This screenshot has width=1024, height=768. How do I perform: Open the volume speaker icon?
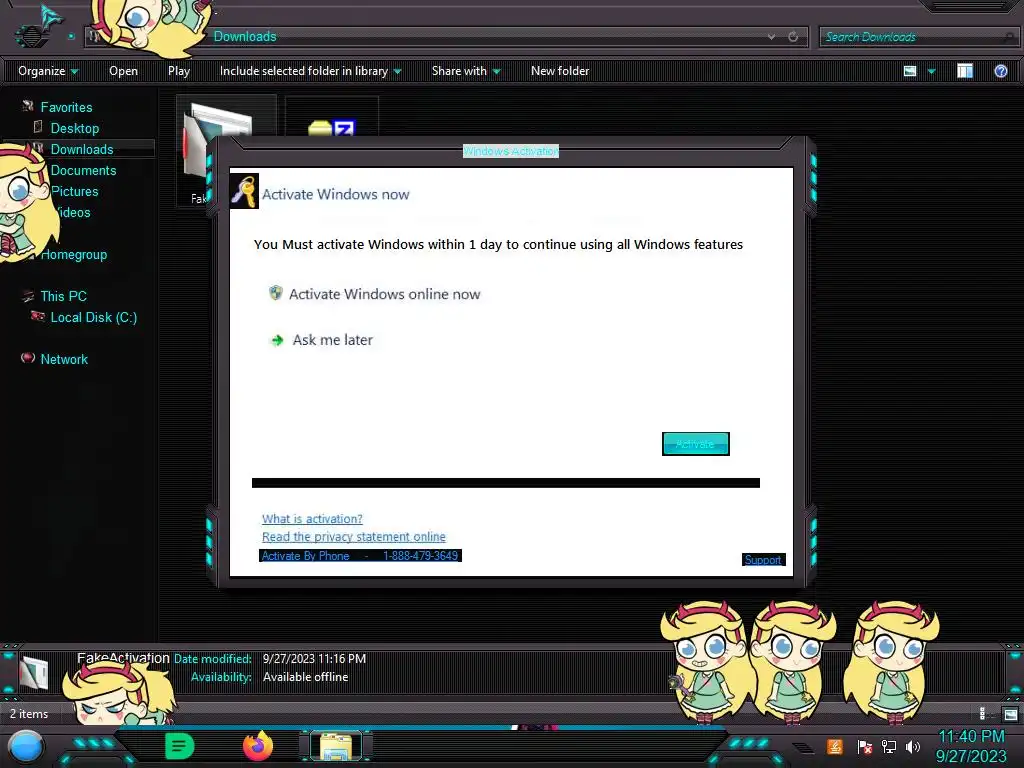913,746
